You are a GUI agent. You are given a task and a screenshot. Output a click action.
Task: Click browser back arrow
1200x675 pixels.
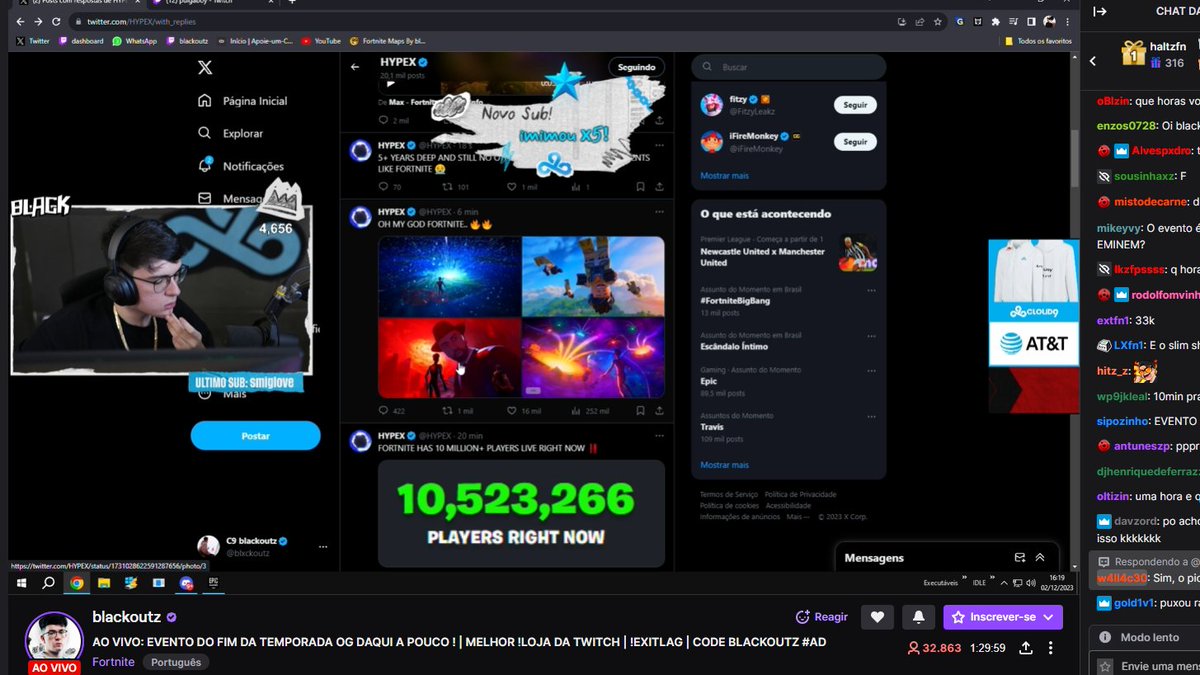(x=20, y=21)
